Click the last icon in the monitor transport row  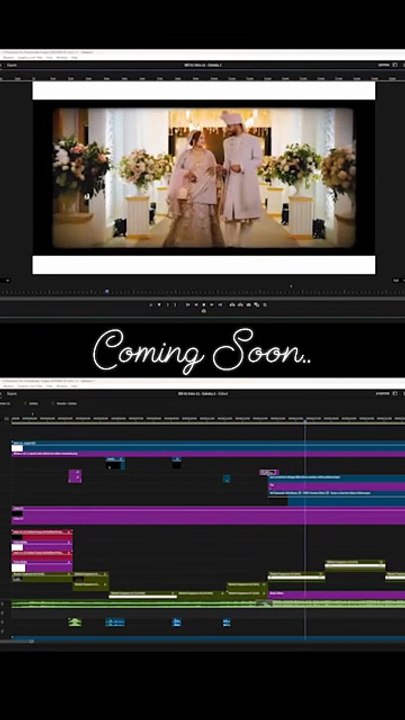(x=265, y=304)
